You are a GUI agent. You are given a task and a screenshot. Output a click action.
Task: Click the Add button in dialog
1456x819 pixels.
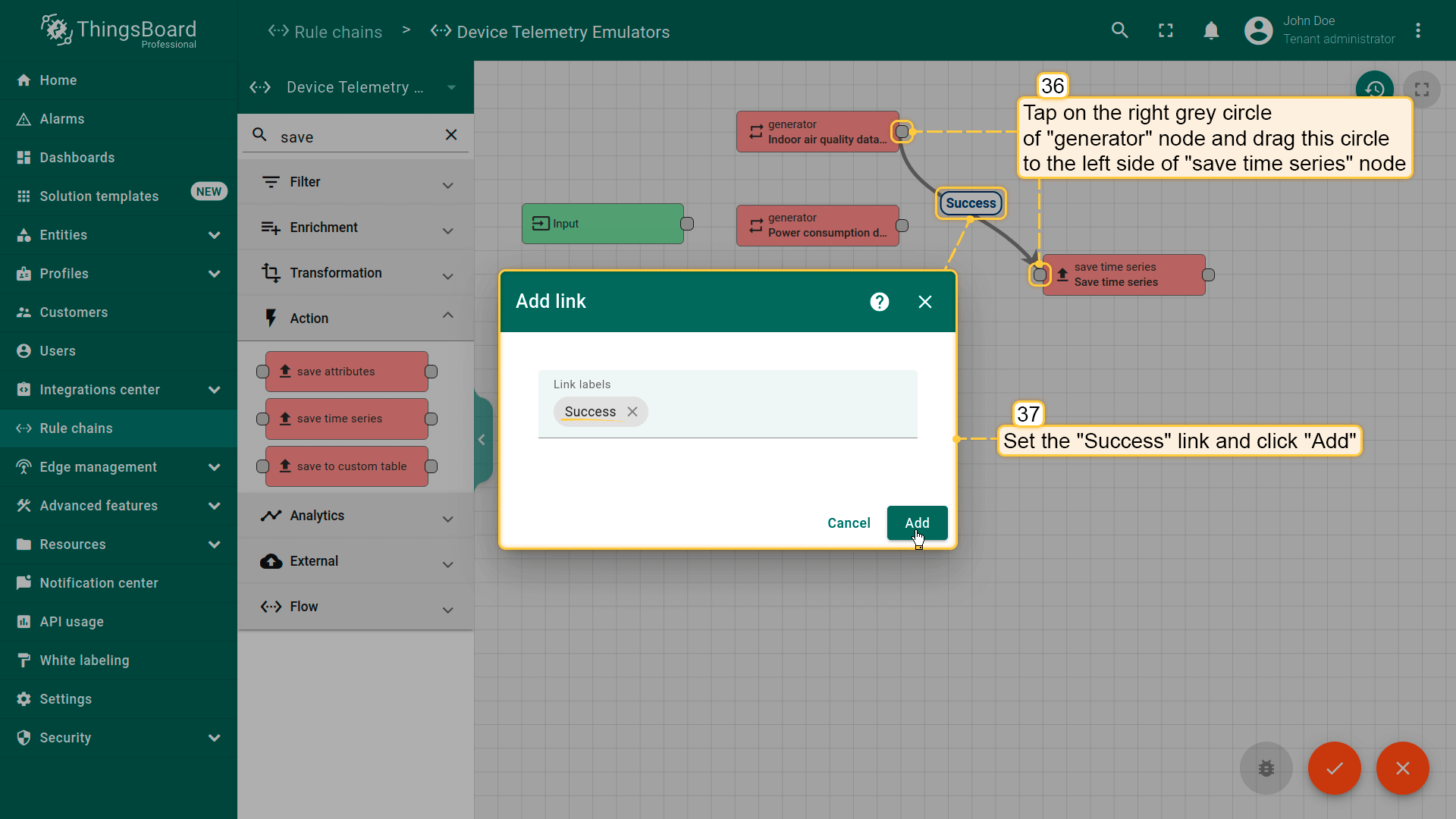[x=917, y=523]
